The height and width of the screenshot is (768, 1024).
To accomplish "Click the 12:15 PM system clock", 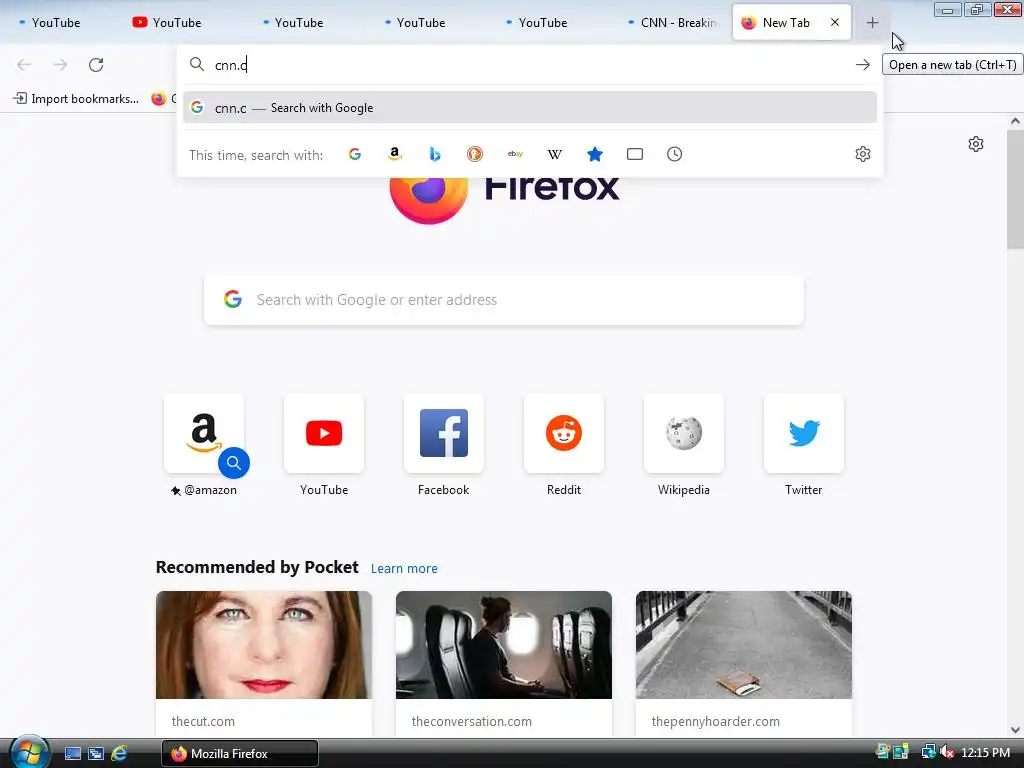I will [985, 753].
